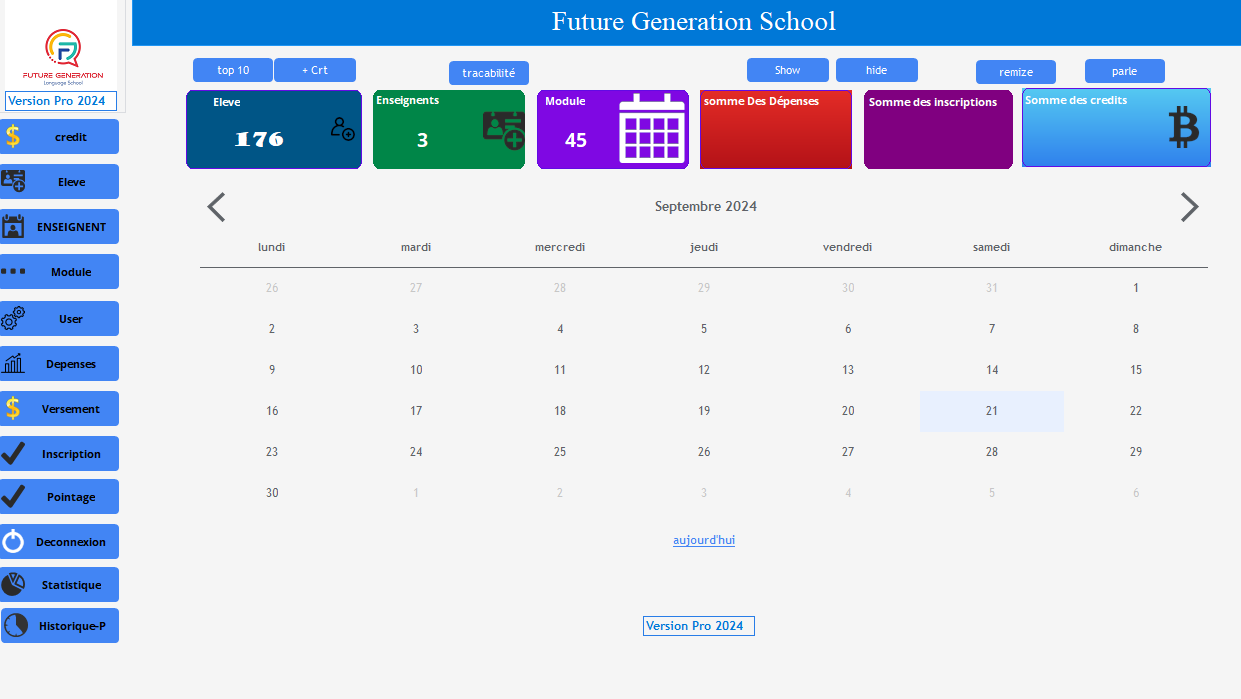Viewport: 1241px width, 699px height.
Task: Toggle the hide option
Action: [x=876, y=69]
